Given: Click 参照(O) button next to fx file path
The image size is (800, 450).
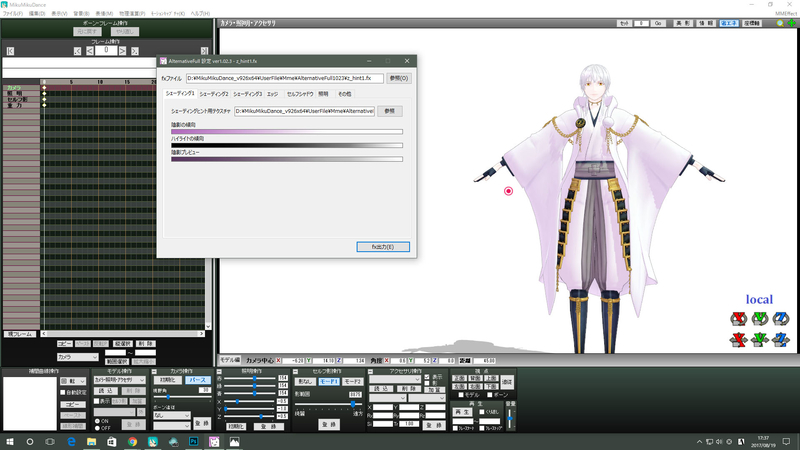Looking at the screenshot, I should [x=398, y=78].
